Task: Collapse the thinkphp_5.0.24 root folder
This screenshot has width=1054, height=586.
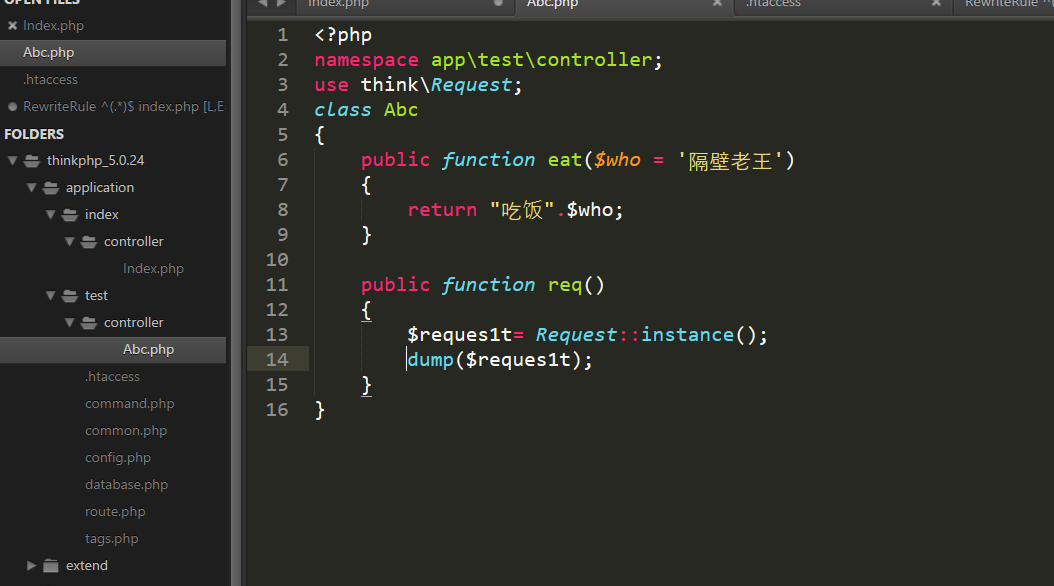Action: (x=13, y=161)
